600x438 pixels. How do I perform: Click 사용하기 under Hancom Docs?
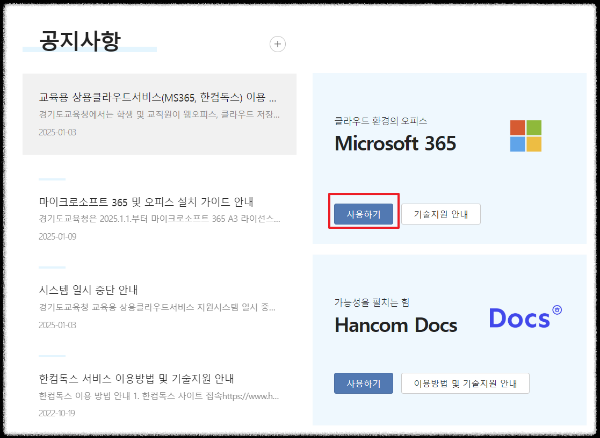(364, 383)
